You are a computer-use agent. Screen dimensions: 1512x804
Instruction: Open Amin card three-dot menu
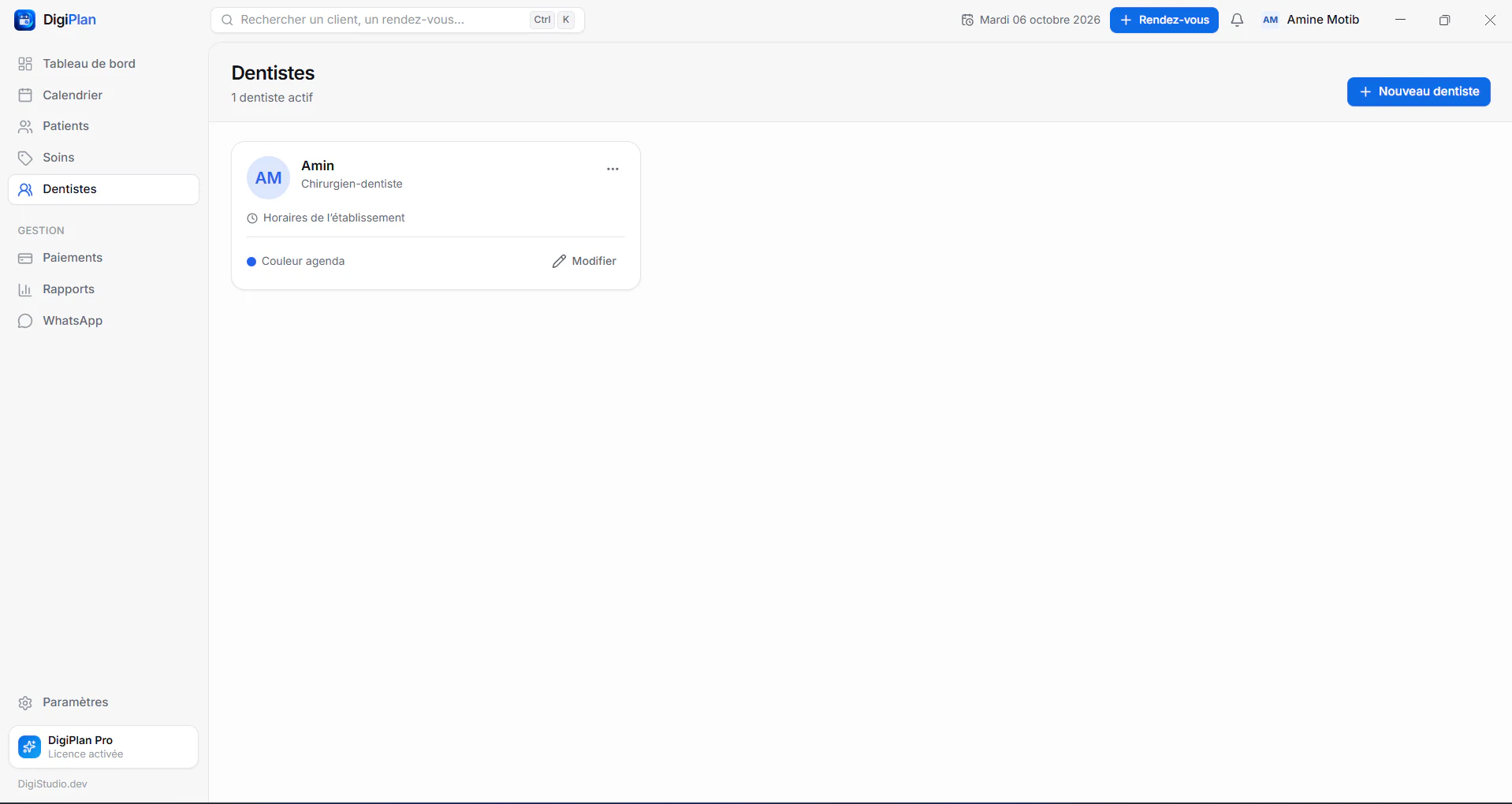[x=613, y=169]
